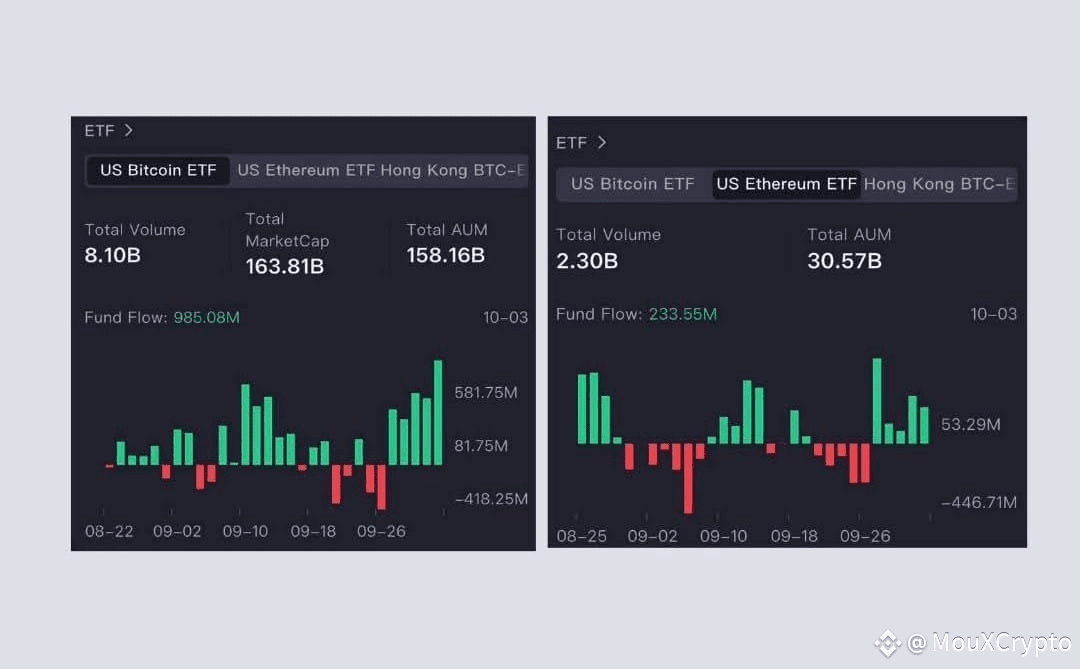Click the Ethereum Fund Flow 233.55M value
Screen dimensions: 1080x669
click(683, 314)
